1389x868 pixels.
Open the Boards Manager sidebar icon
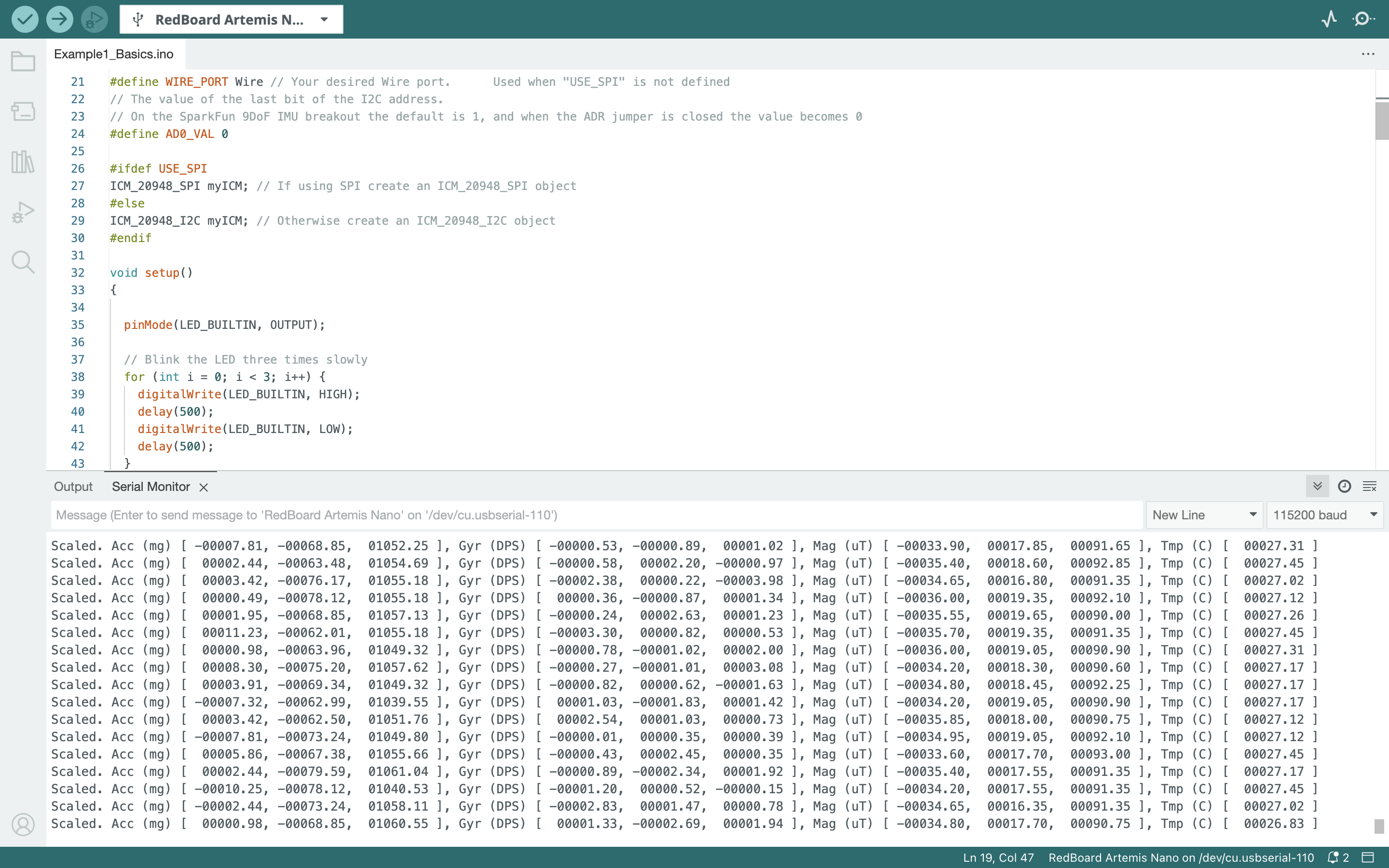[23, 111]
